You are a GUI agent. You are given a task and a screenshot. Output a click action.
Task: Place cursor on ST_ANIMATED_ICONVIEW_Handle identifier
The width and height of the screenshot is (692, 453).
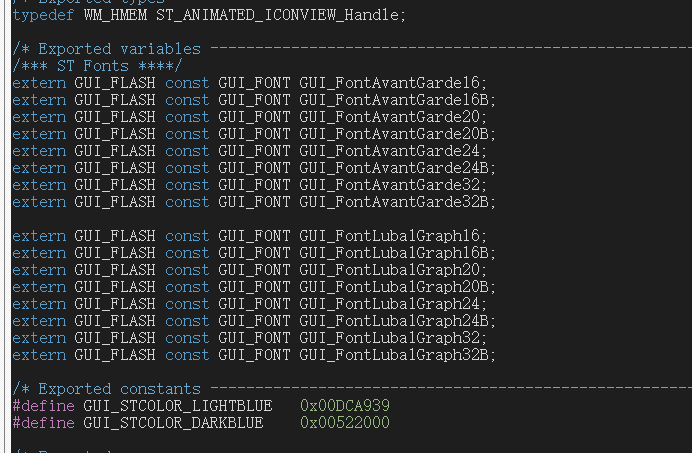click(x=276, y=15)
